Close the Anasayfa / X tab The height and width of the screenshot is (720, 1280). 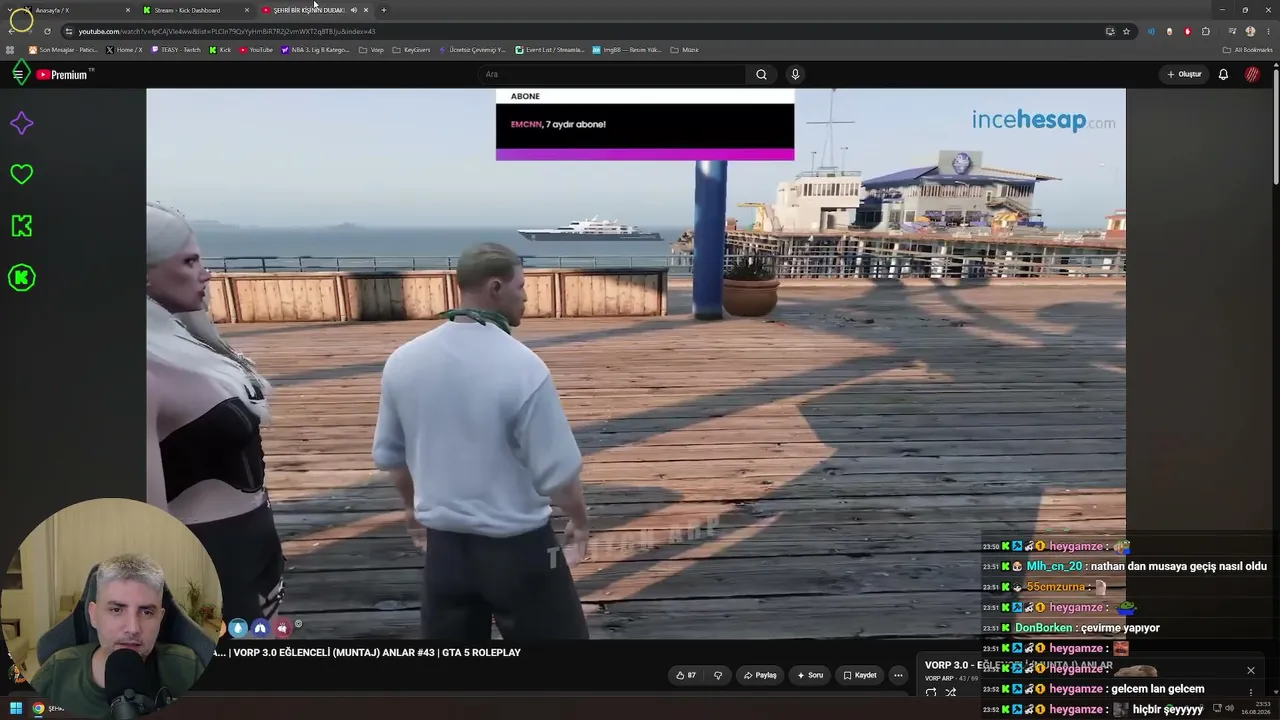(128, 10)
